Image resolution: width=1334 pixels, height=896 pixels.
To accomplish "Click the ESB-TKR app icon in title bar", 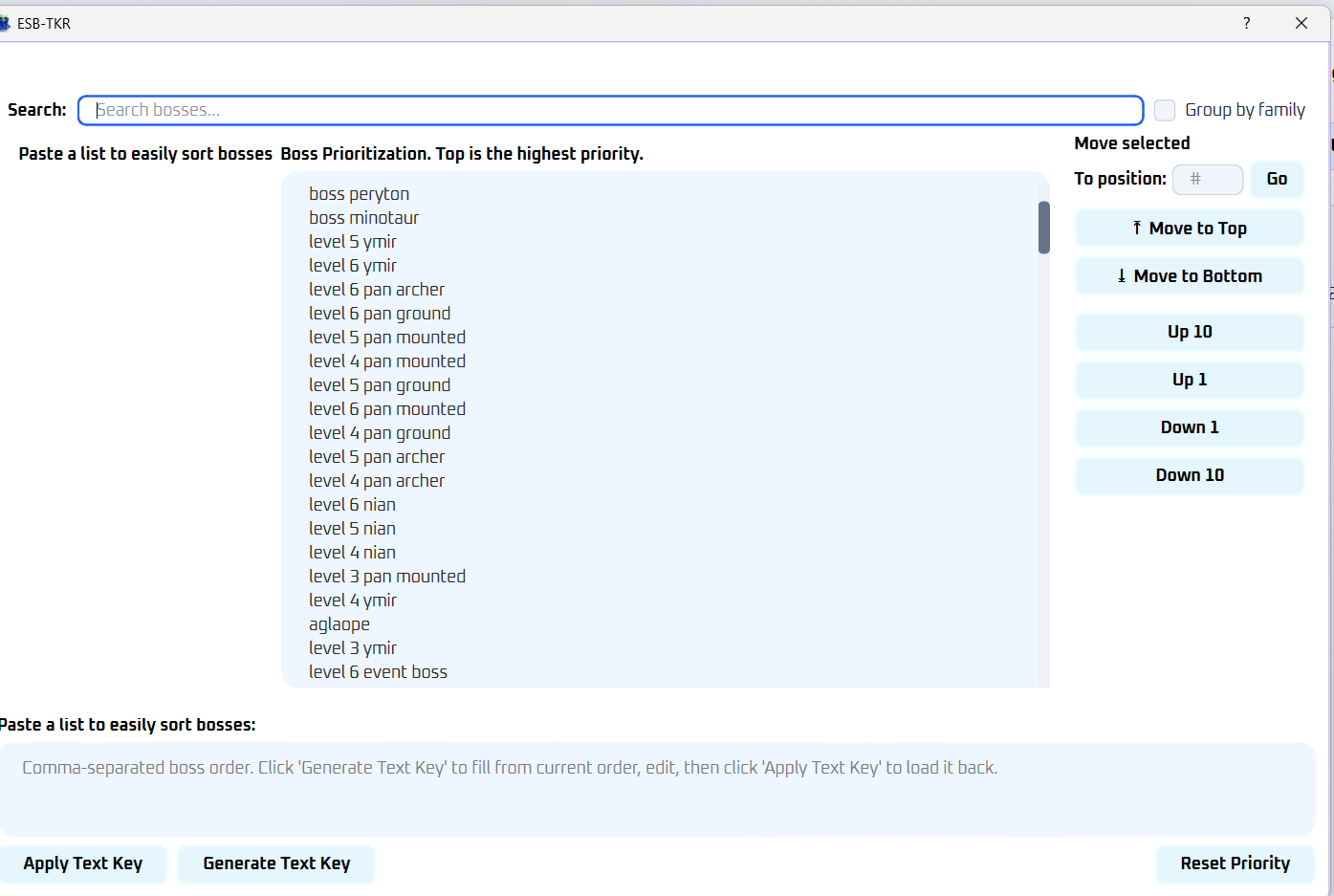I will [x=4, y=23].
